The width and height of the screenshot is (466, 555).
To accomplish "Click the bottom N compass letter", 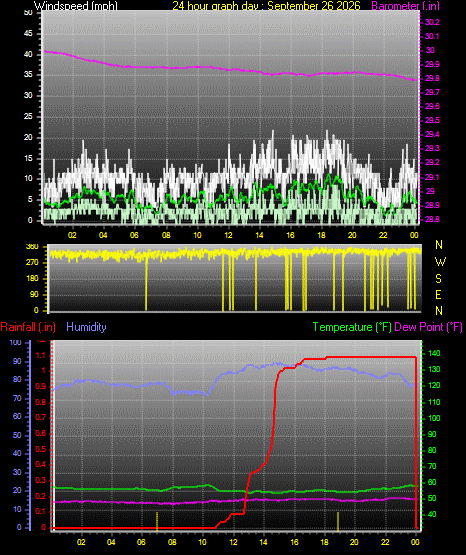I will click(439, 311).
